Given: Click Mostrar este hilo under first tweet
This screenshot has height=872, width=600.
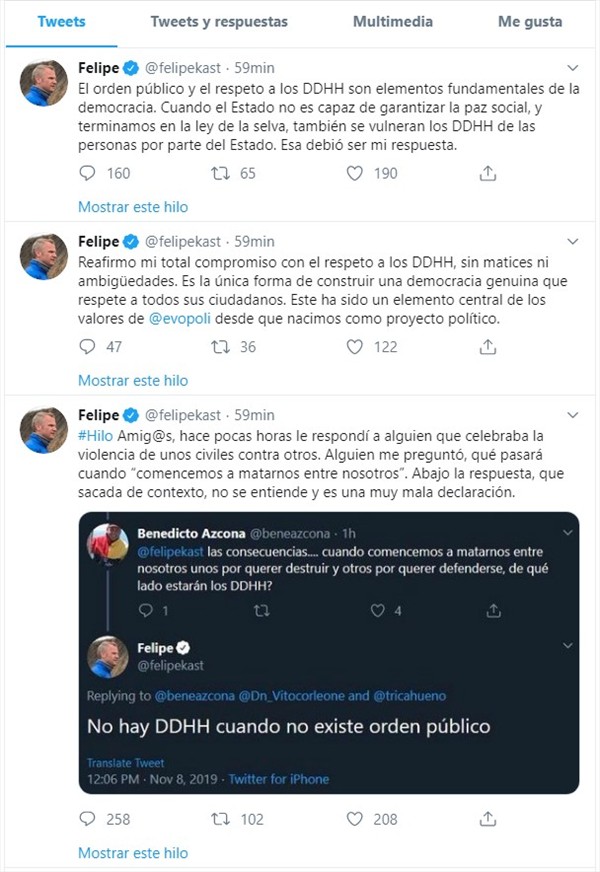Looking at the screenshot, I should pos(133,207).
